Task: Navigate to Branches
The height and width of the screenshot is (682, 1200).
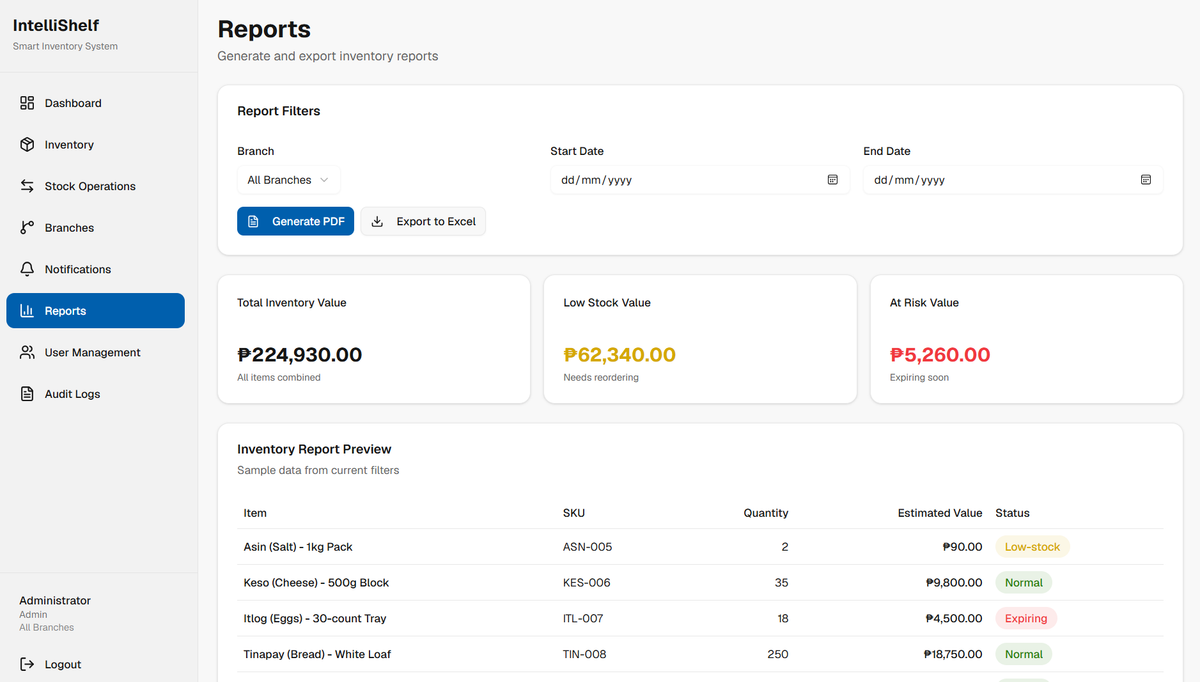Action: click(x=95, y=228)
